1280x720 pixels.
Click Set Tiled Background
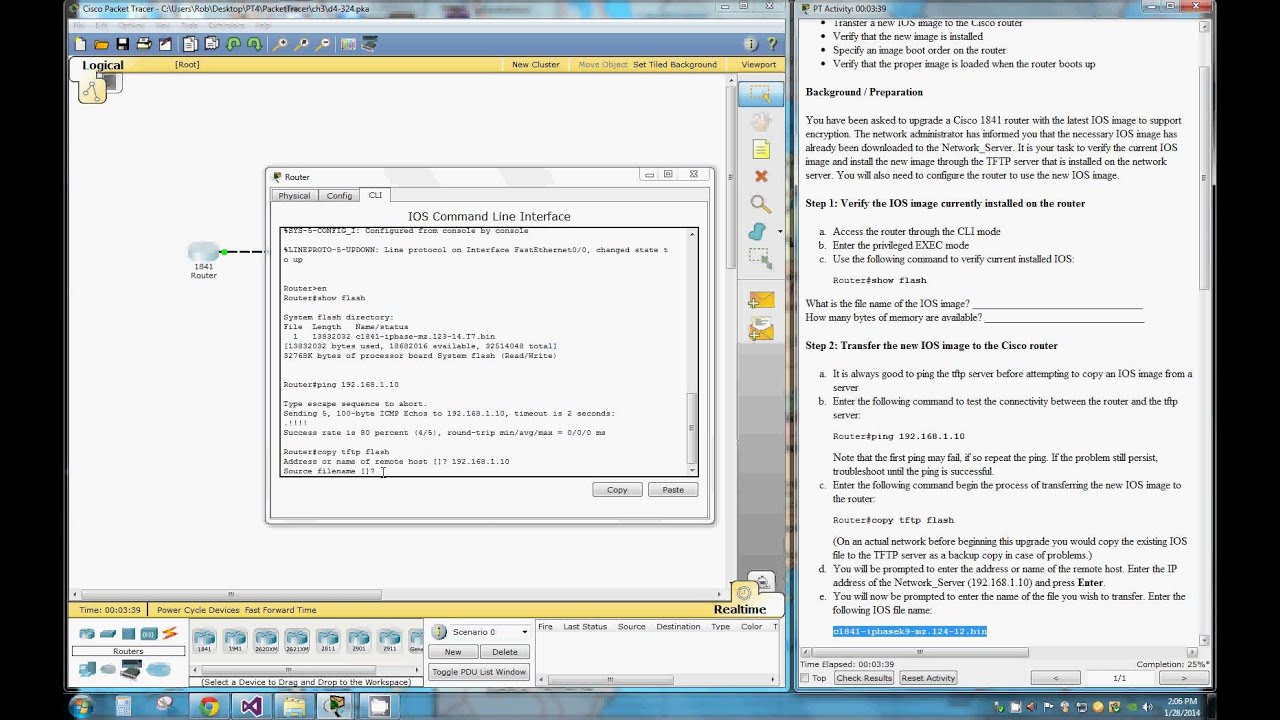pyautogui.click(x=675, y=65)
